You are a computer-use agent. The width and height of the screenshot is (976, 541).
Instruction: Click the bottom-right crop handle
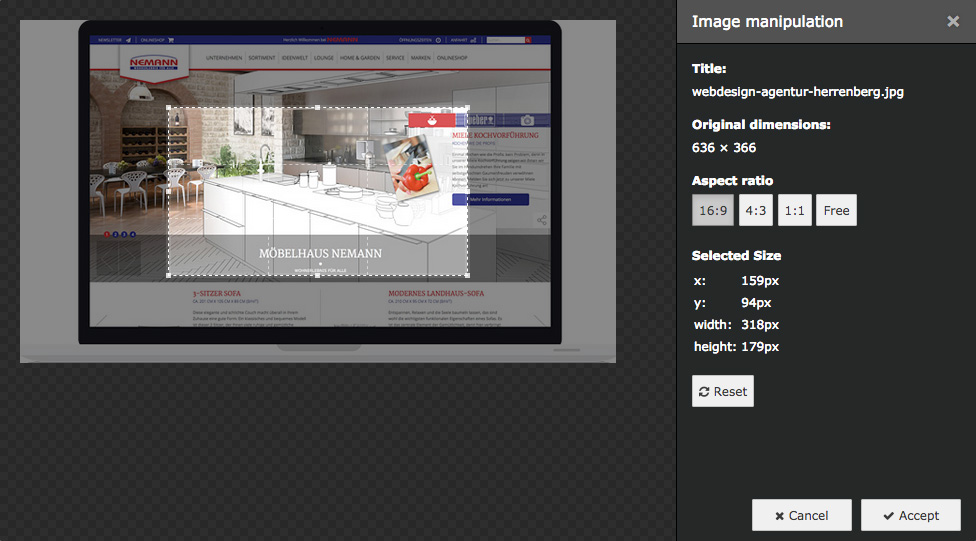tap(467, 275)
